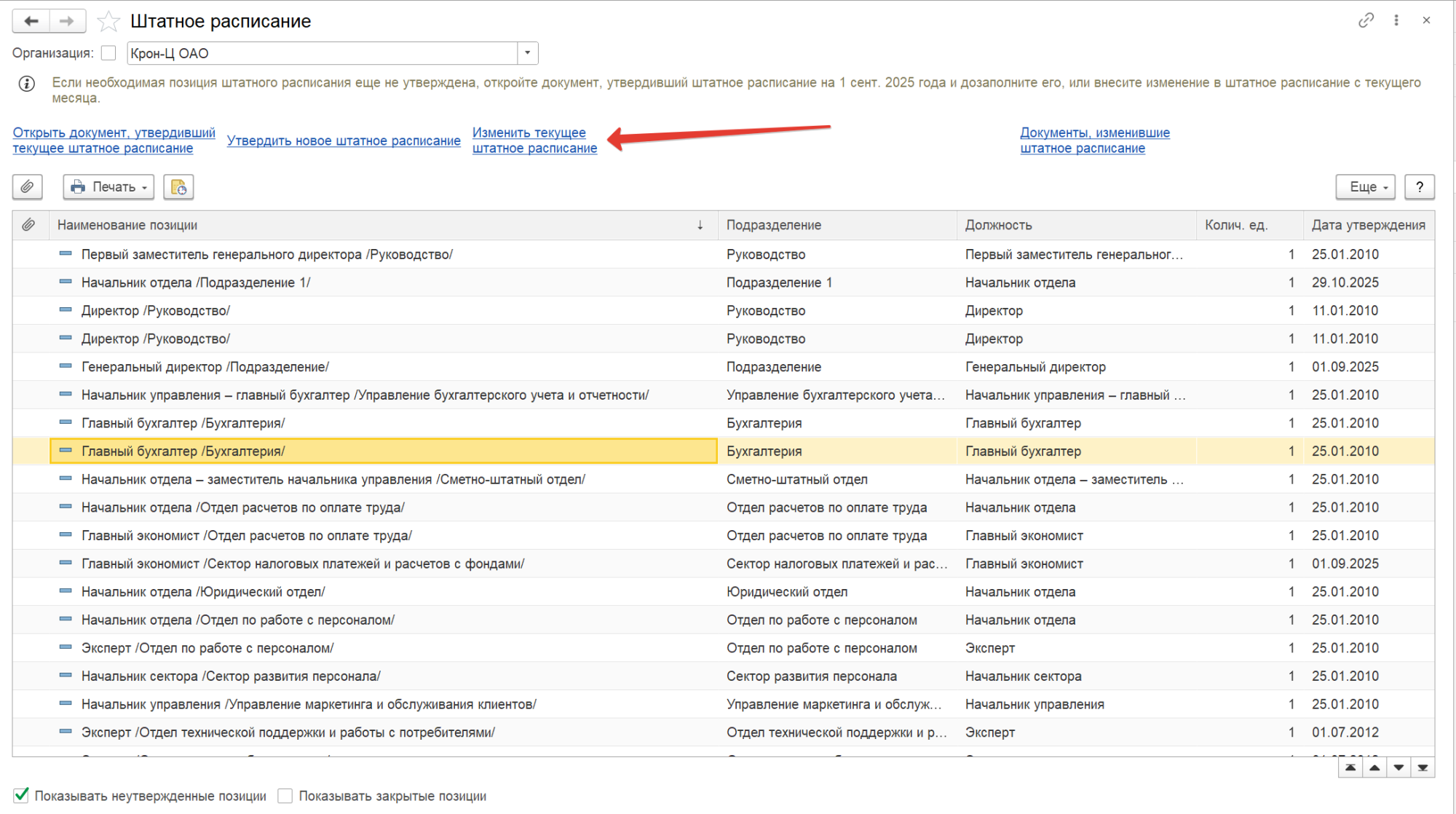1456x814 pixels.
Task: Click the forward navigation arrow
Action: coord(67,21)
